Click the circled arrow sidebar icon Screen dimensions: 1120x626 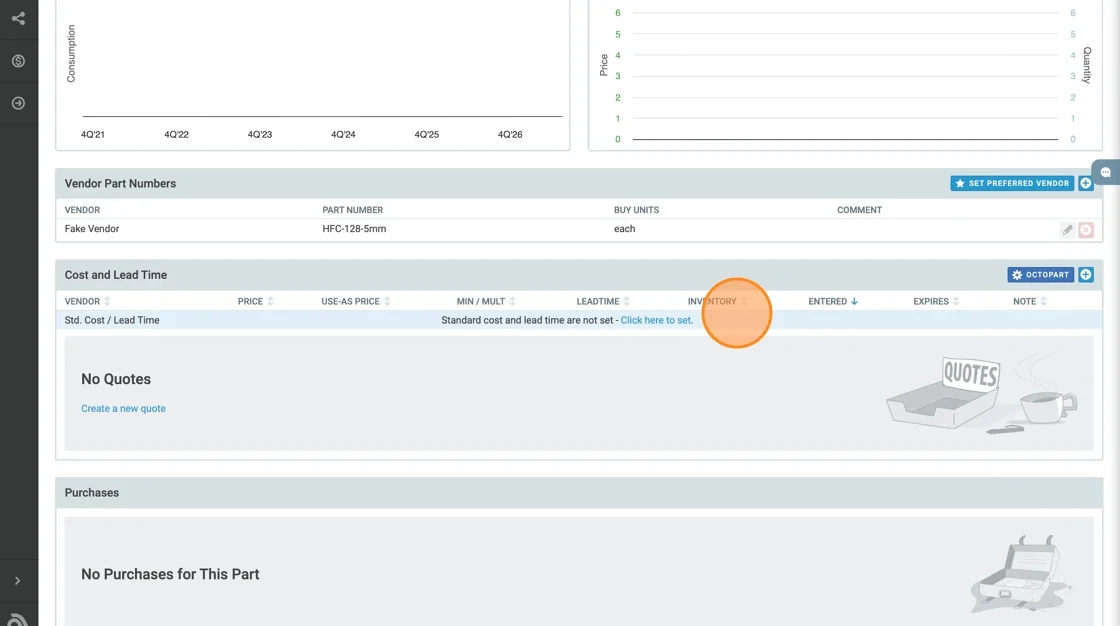[x=18, y=103]
